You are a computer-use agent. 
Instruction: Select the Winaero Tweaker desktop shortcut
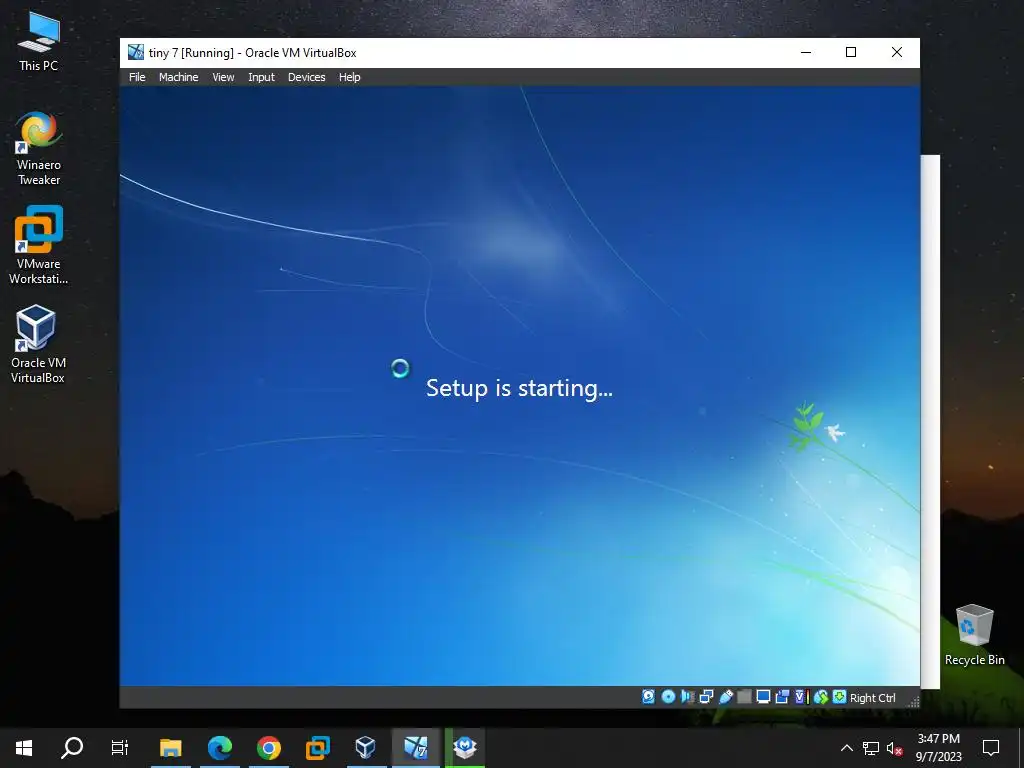point(39,148)
